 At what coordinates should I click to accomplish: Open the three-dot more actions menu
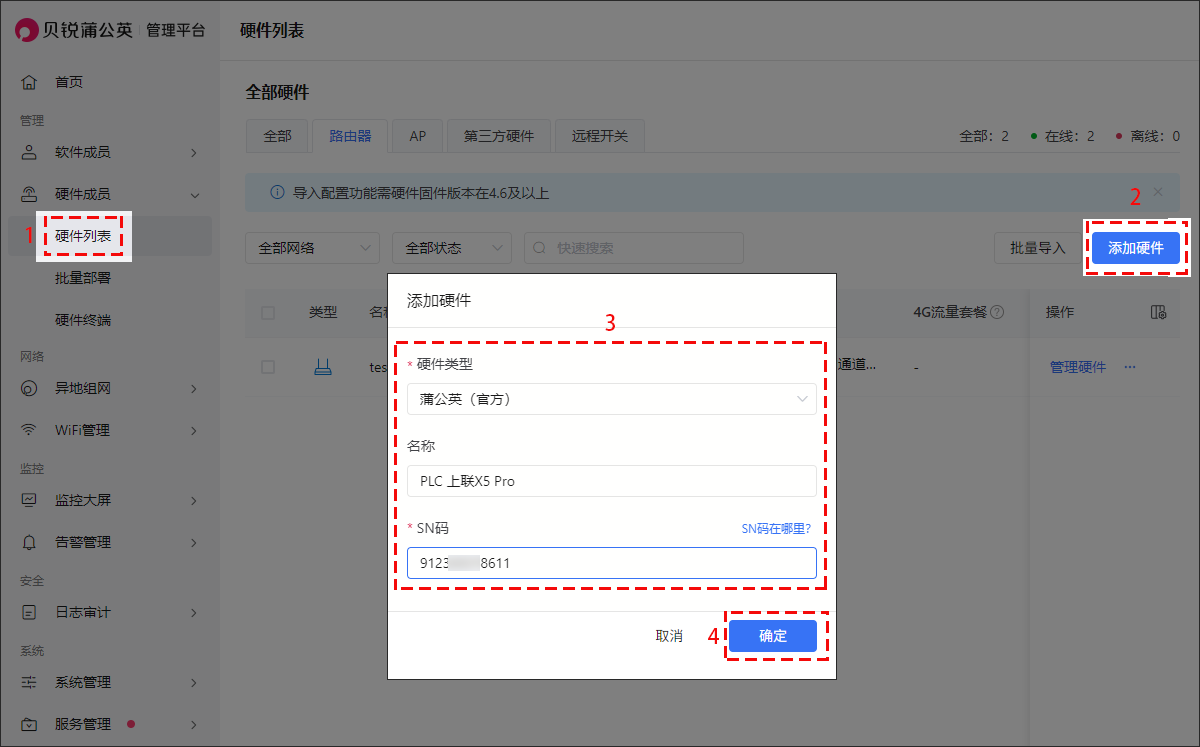coord(1130,367)
